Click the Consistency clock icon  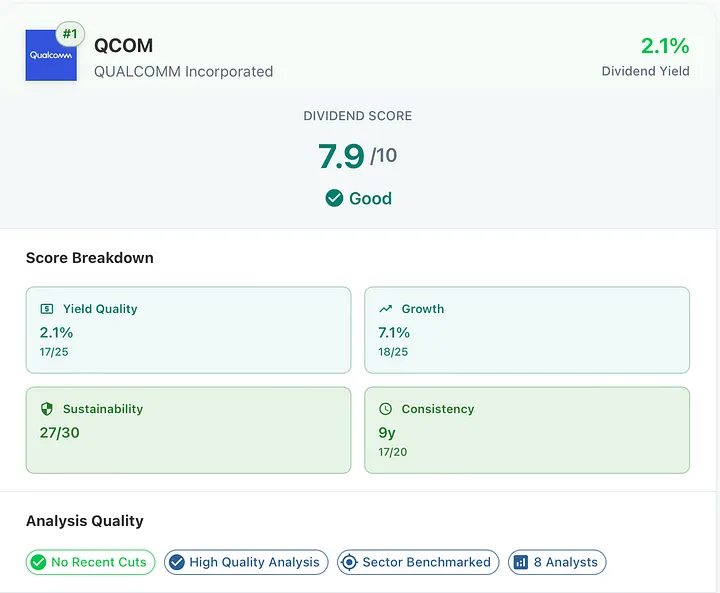[x=385, y=409]
